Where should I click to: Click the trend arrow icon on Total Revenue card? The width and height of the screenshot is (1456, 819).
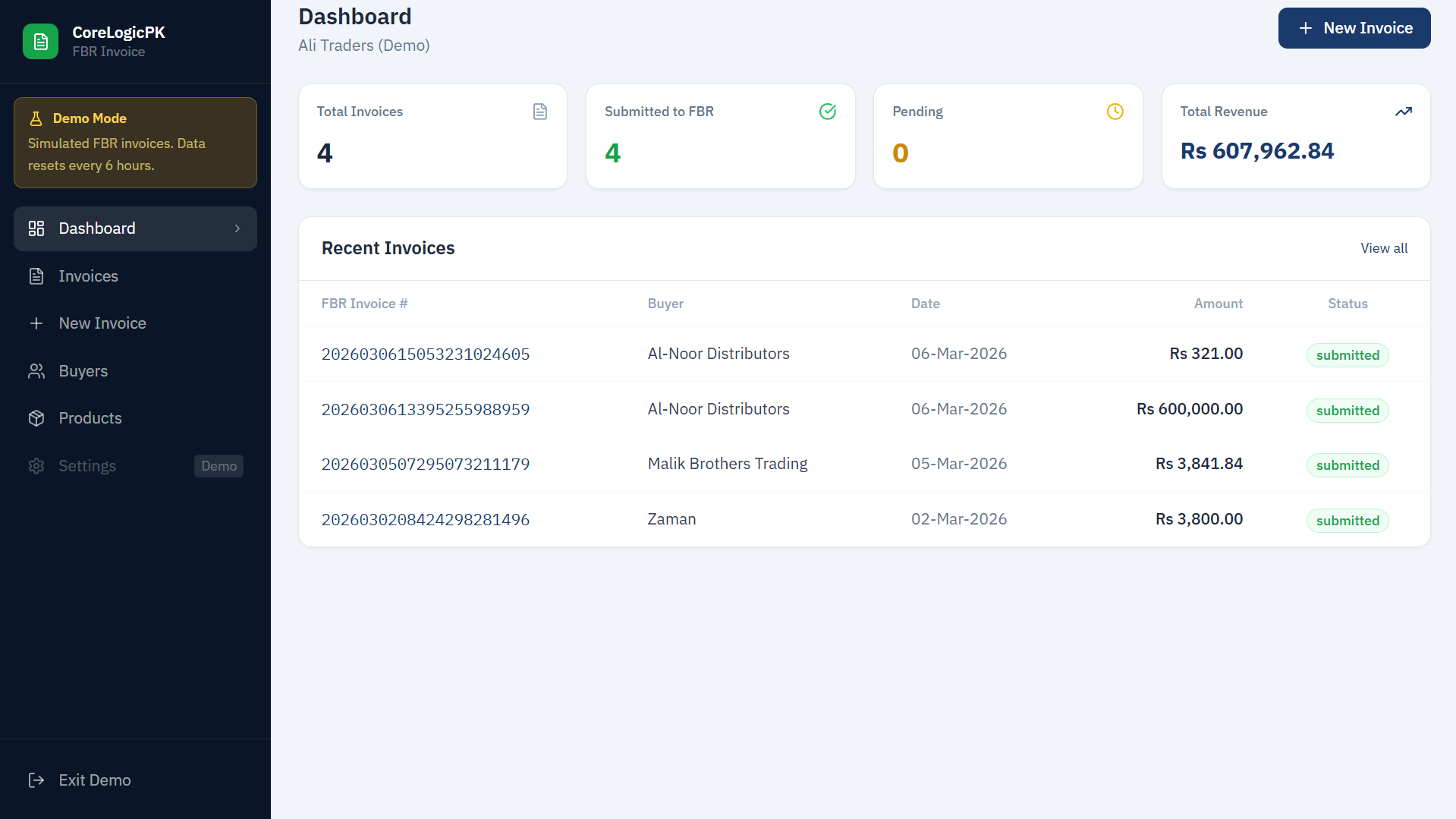pos(1404,111)
